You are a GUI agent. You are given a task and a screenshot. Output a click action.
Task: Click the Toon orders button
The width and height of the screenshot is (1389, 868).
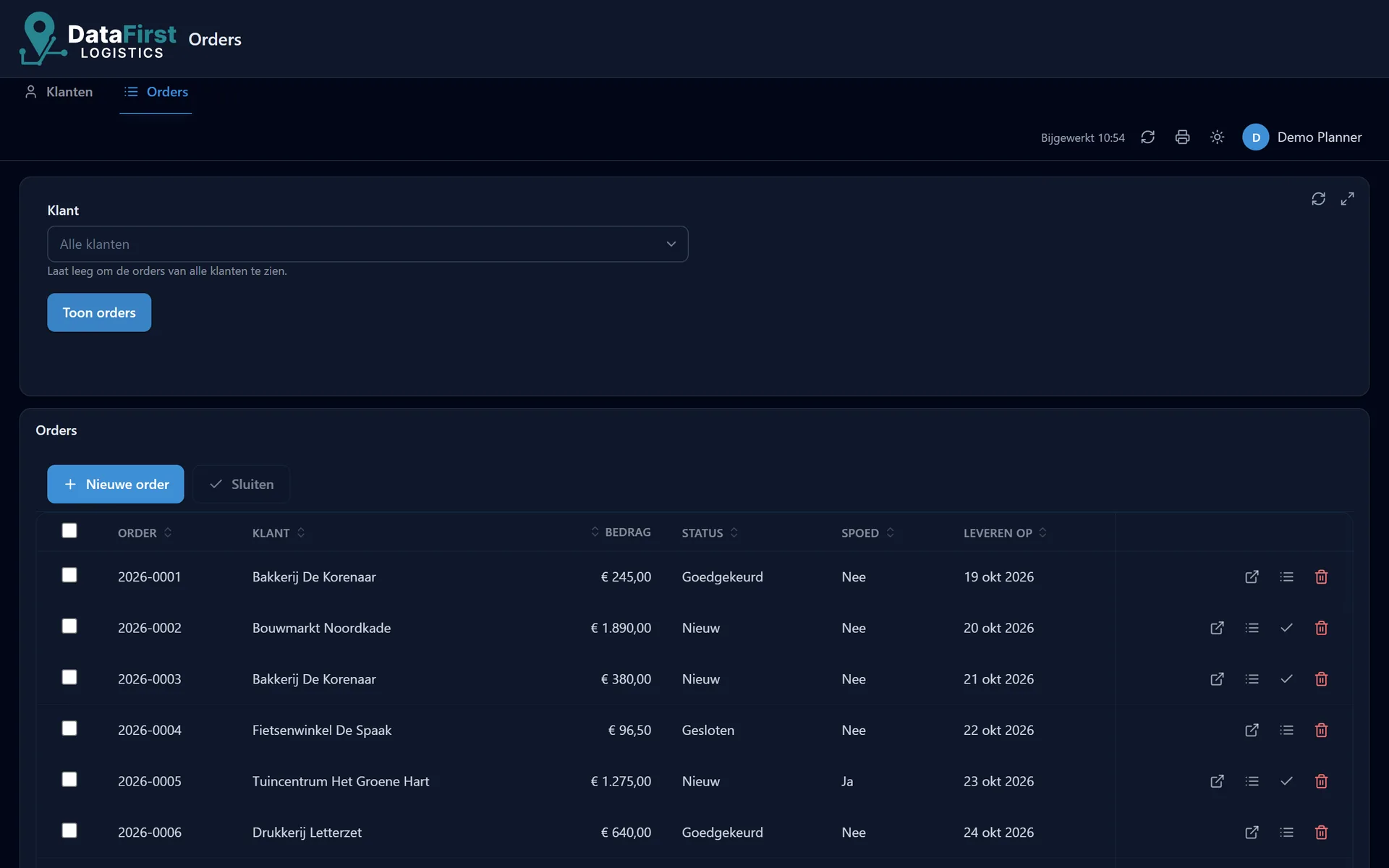(x=99, y=312)
